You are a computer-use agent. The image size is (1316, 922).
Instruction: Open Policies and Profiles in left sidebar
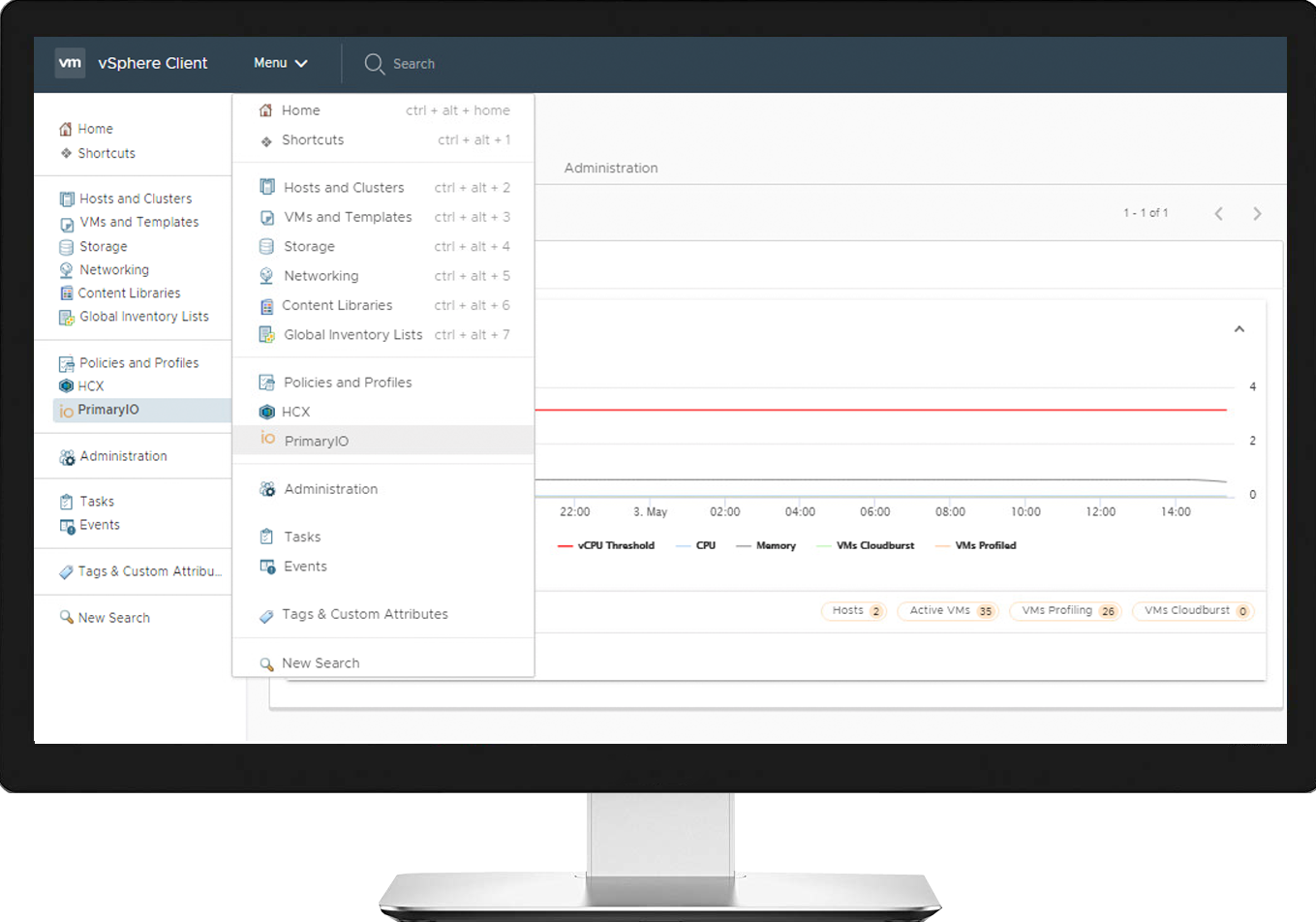139,363
